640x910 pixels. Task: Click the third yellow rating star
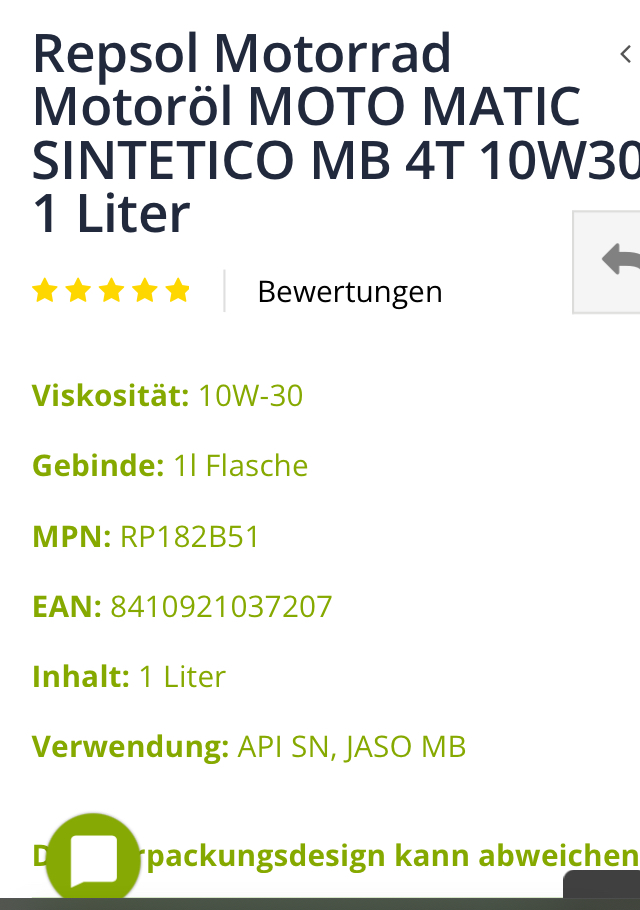coord(111,291)
